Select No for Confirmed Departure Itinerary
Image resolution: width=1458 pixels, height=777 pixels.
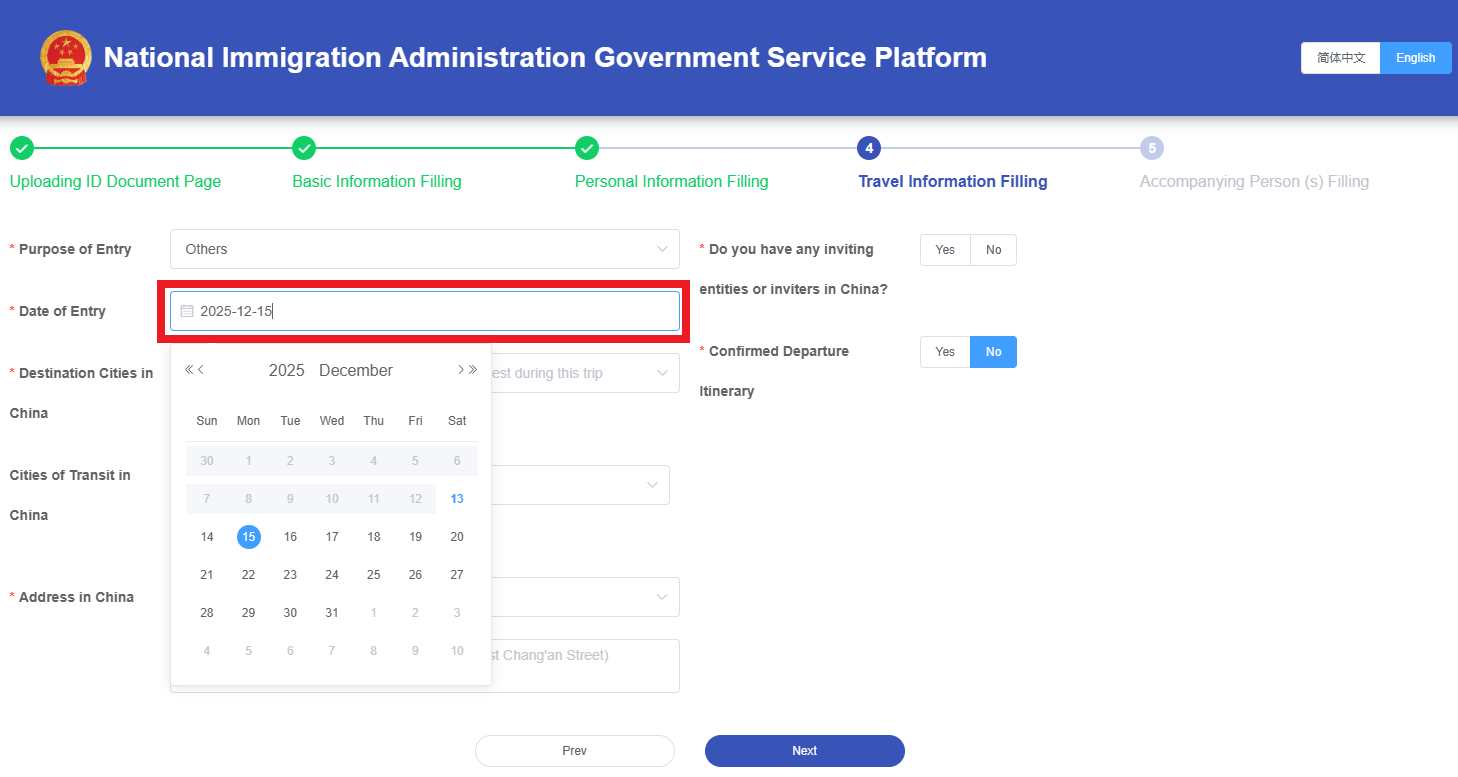(994, 352)
